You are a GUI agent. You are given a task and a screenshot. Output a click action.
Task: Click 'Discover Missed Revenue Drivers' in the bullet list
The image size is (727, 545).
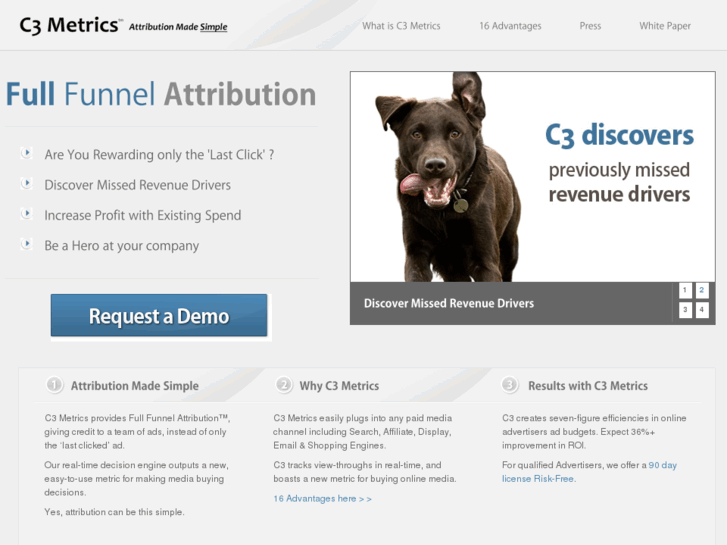click(138, 185)
